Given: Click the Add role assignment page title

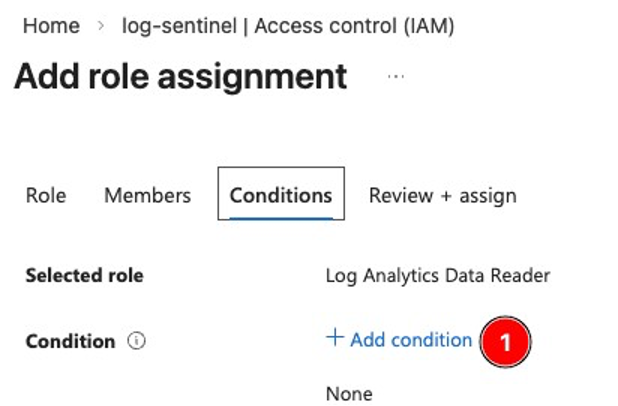Looking at the screenshot, I should point(180,76).
